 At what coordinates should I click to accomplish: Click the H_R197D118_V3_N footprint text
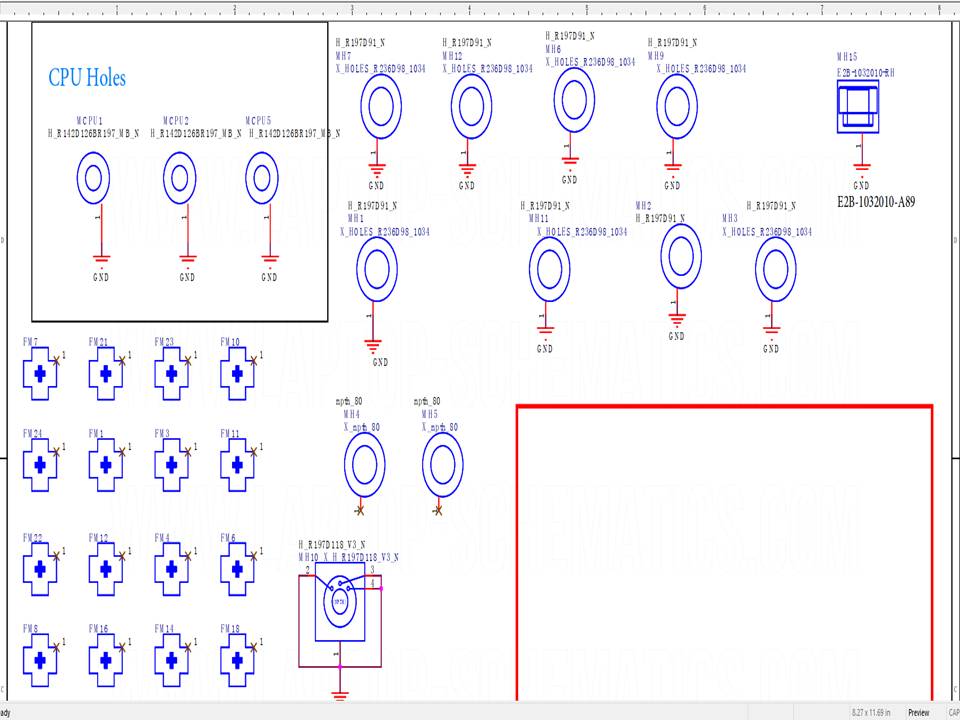pyautogui.click(x=332, y=544)
